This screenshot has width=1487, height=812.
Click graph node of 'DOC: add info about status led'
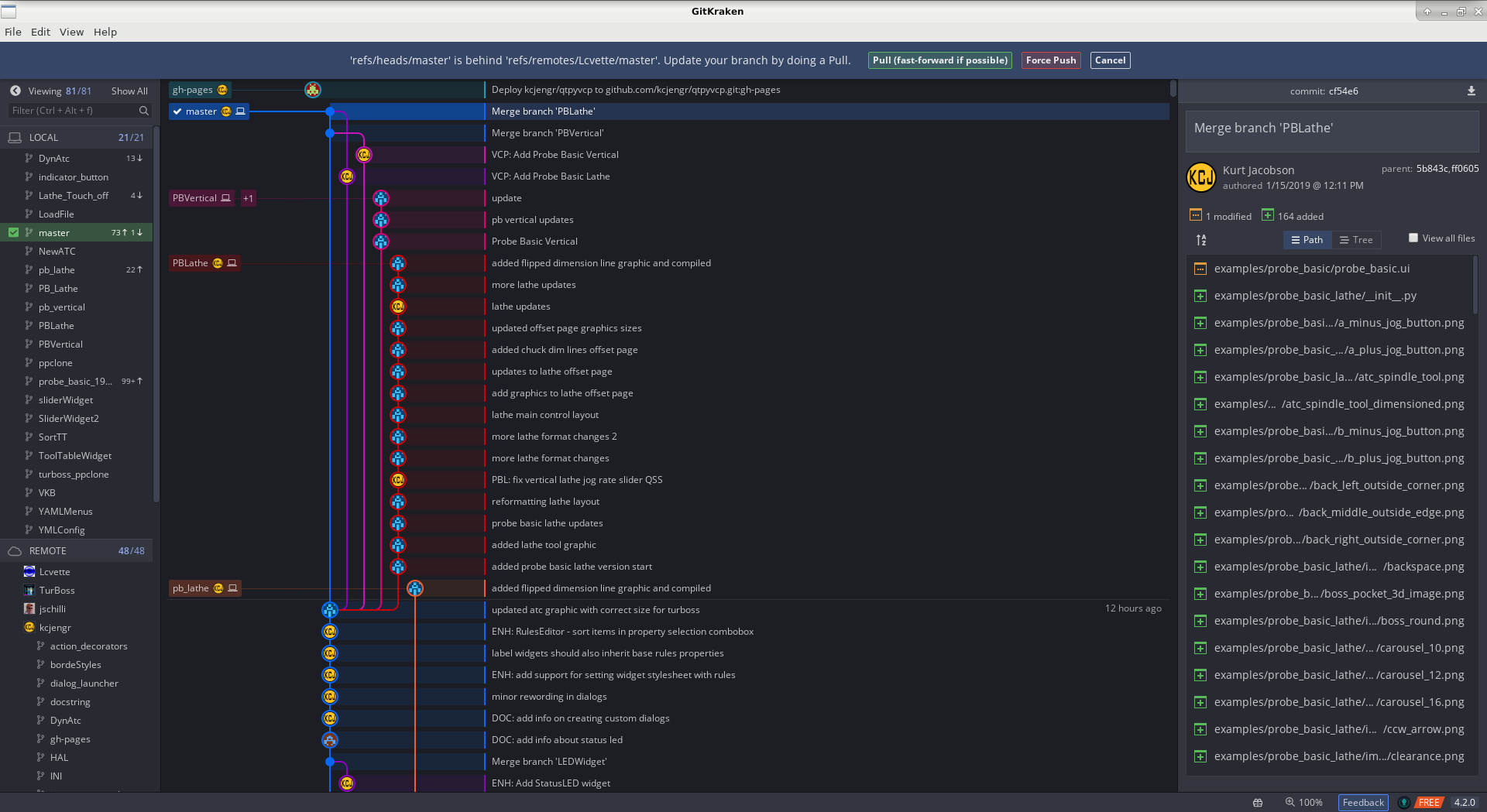pyautogui.click(x=330, y=740)
